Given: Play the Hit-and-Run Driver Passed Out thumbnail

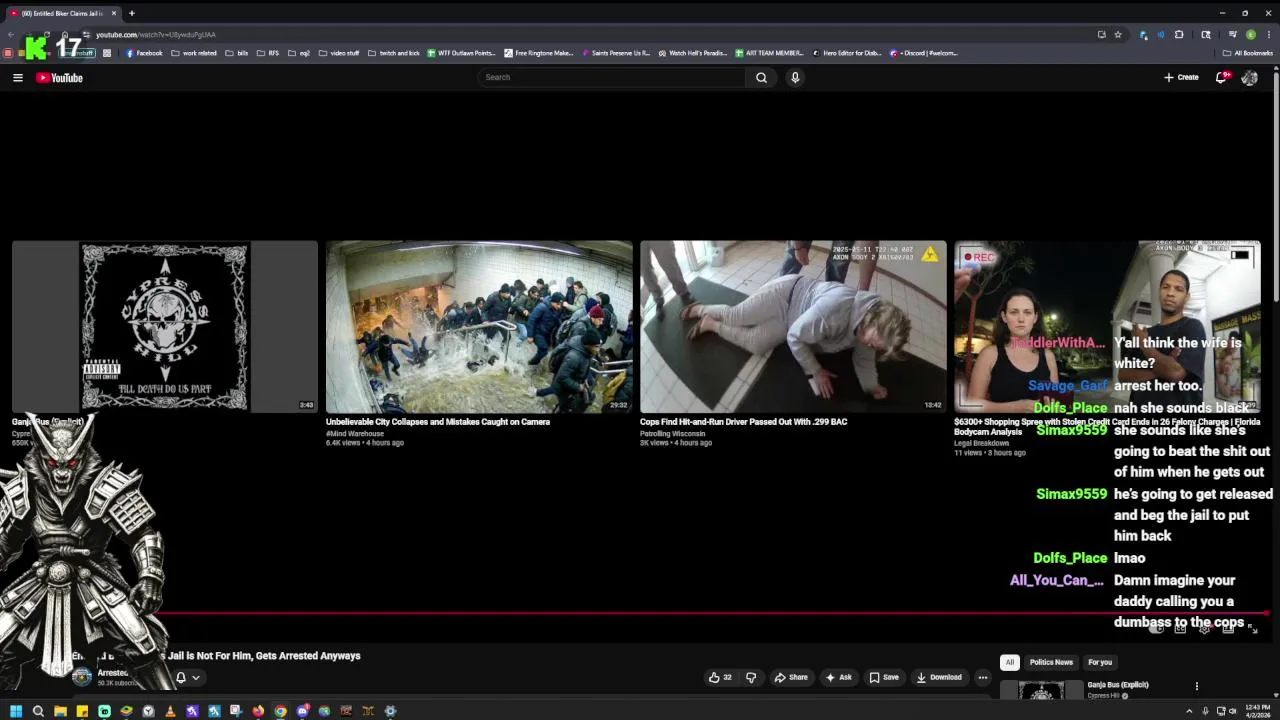Looking at the screenshot, I should 793,326.
